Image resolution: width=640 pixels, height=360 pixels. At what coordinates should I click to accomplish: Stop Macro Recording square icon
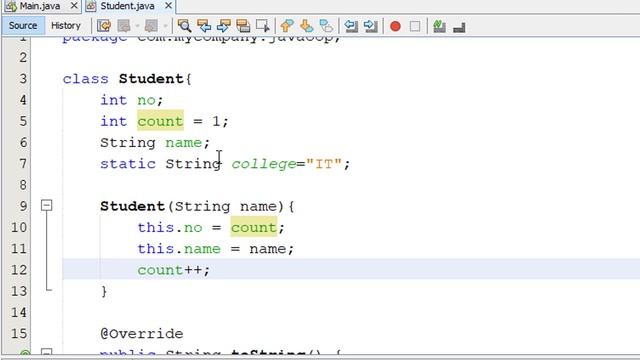[x=415, y=27]
